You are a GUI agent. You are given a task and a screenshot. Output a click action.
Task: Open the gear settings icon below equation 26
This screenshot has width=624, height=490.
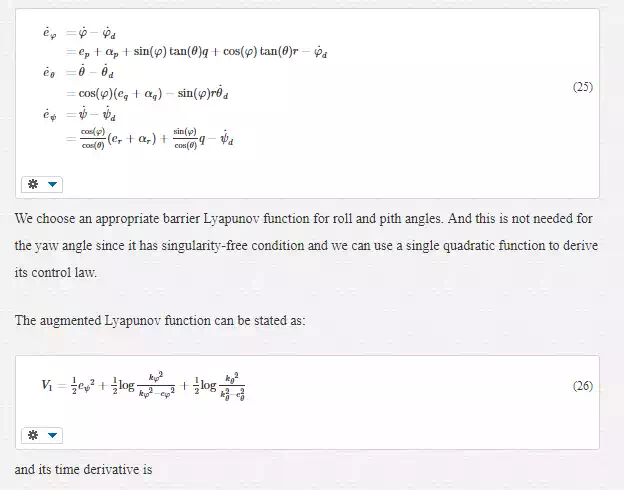coord(33,435)
